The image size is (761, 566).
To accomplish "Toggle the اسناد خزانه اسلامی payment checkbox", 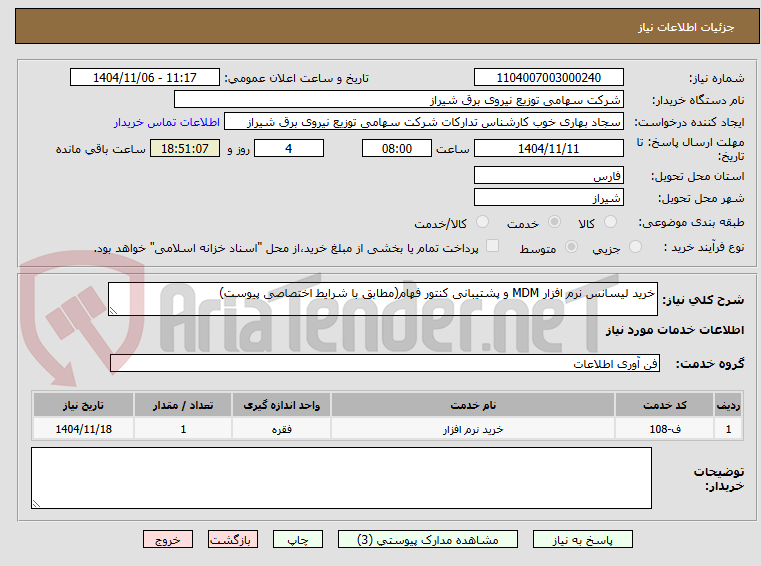I will (493, 246).
